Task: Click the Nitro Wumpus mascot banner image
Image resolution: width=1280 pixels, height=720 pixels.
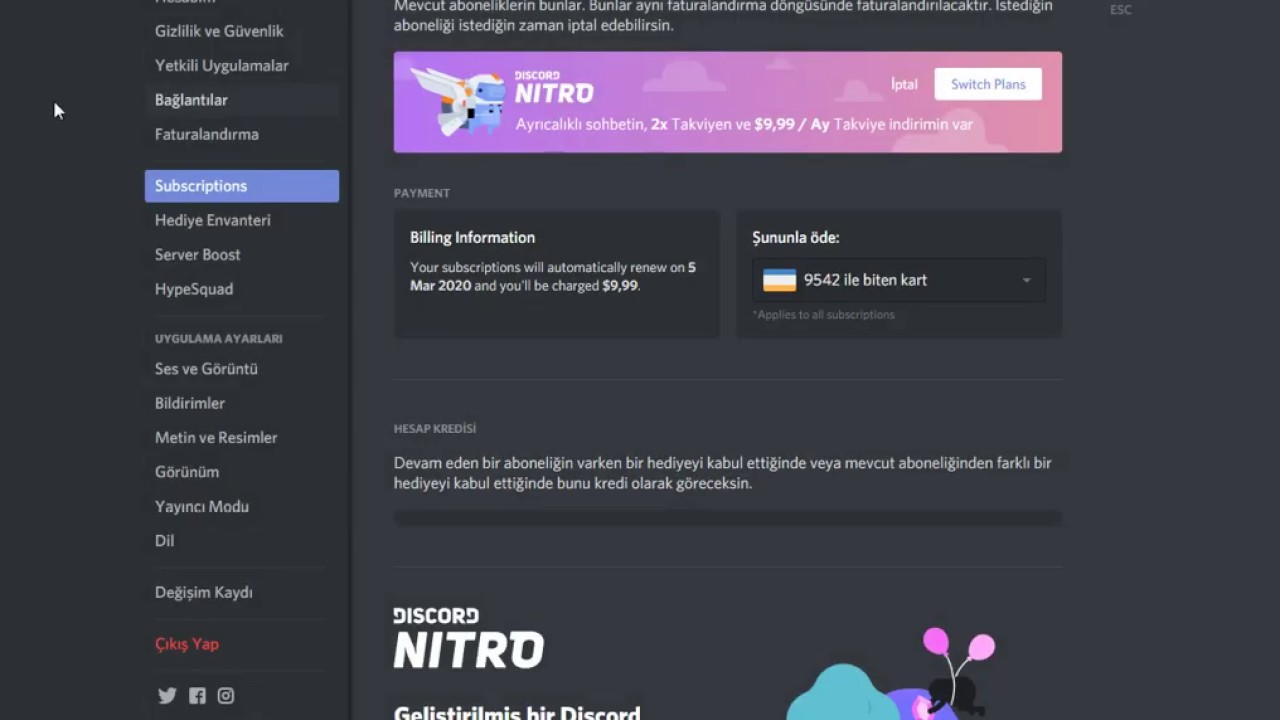Action: coord(459,101)
